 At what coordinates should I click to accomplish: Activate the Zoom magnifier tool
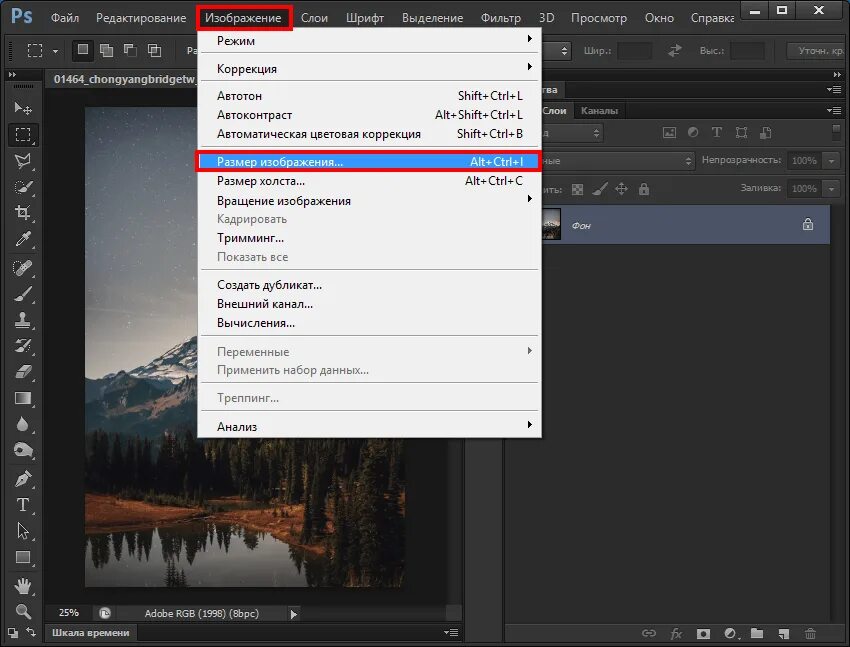coord(23,611)
